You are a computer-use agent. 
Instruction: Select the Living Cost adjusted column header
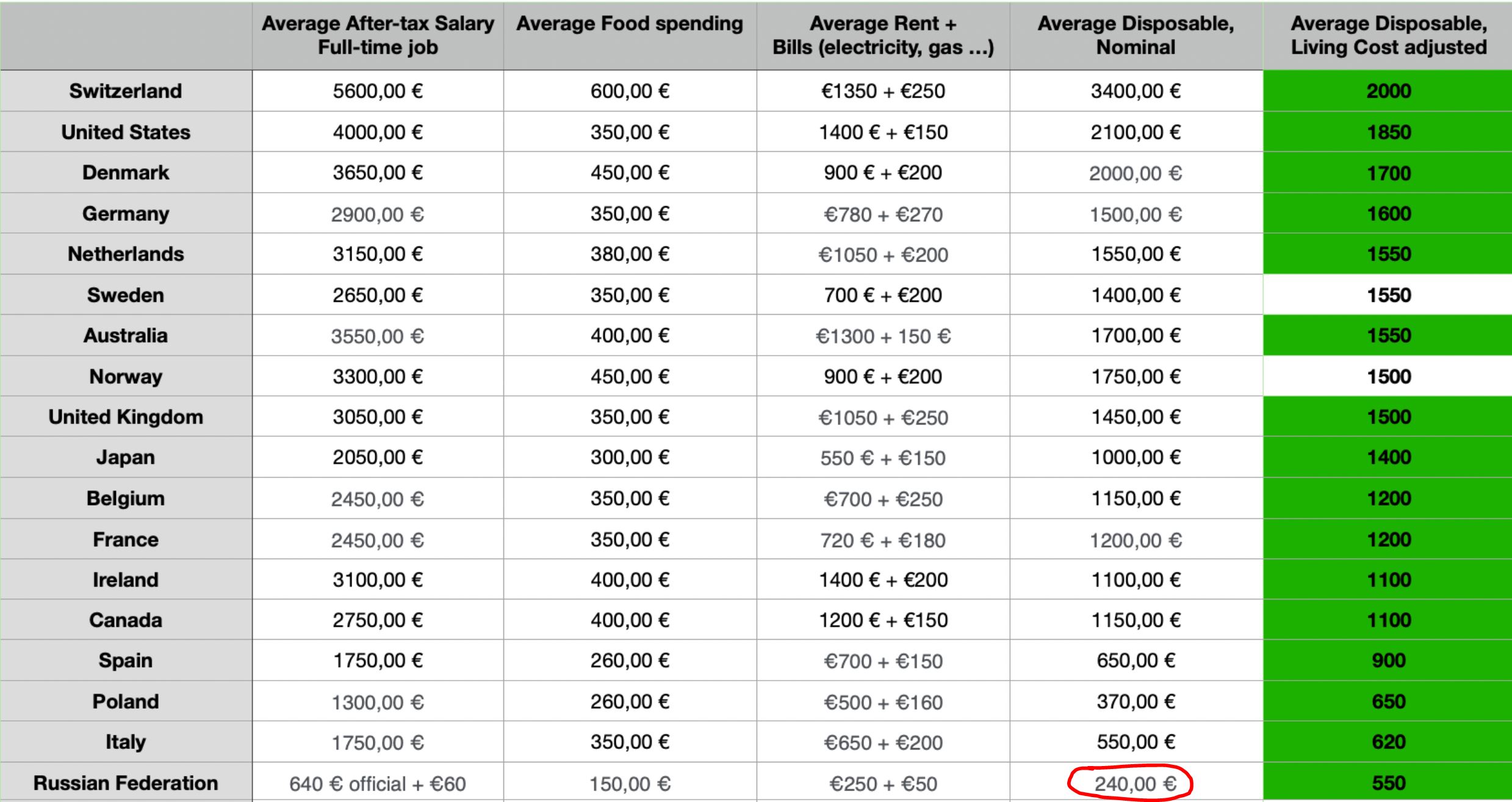[x=1388, y=35]
